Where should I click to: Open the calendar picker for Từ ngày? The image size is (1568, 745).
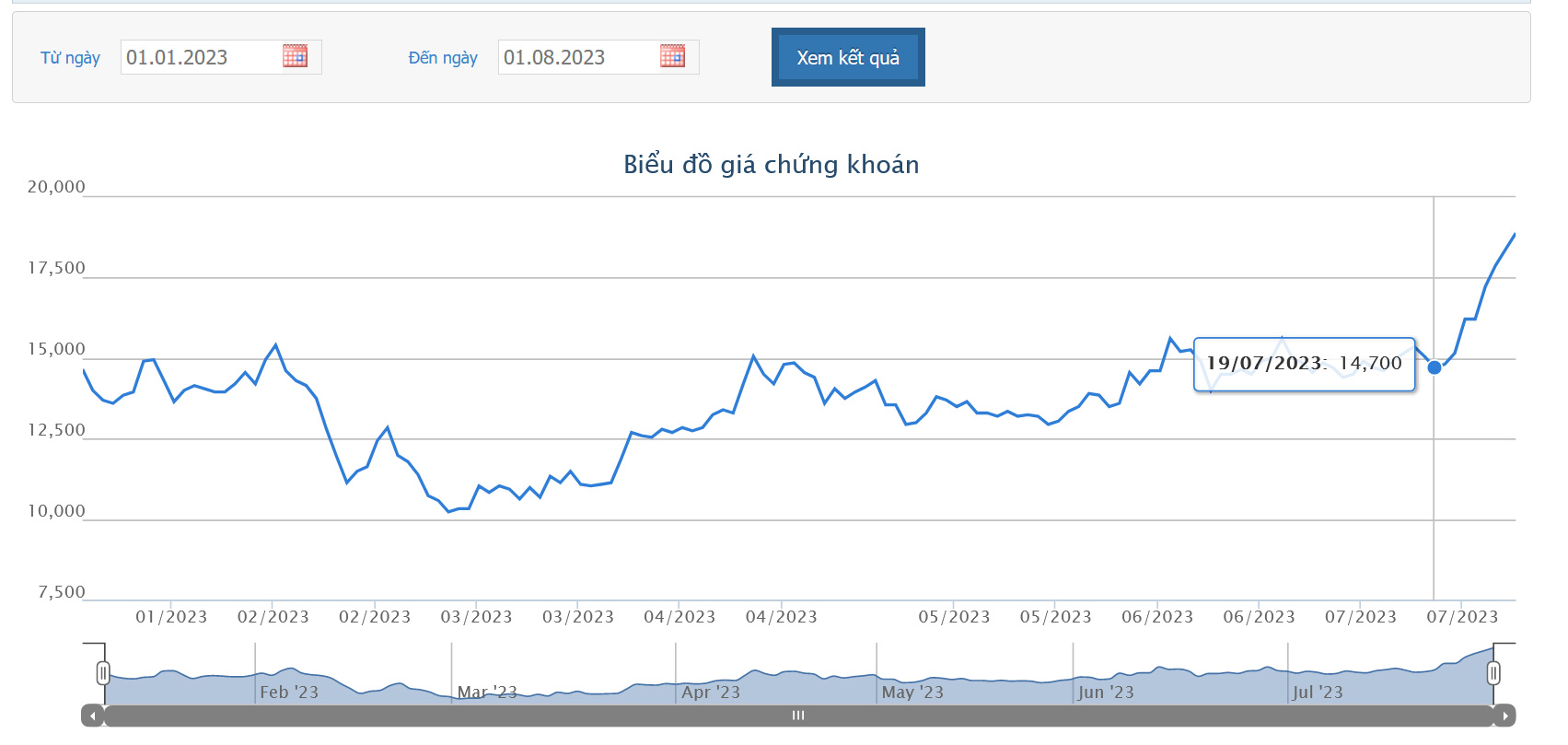295,56
